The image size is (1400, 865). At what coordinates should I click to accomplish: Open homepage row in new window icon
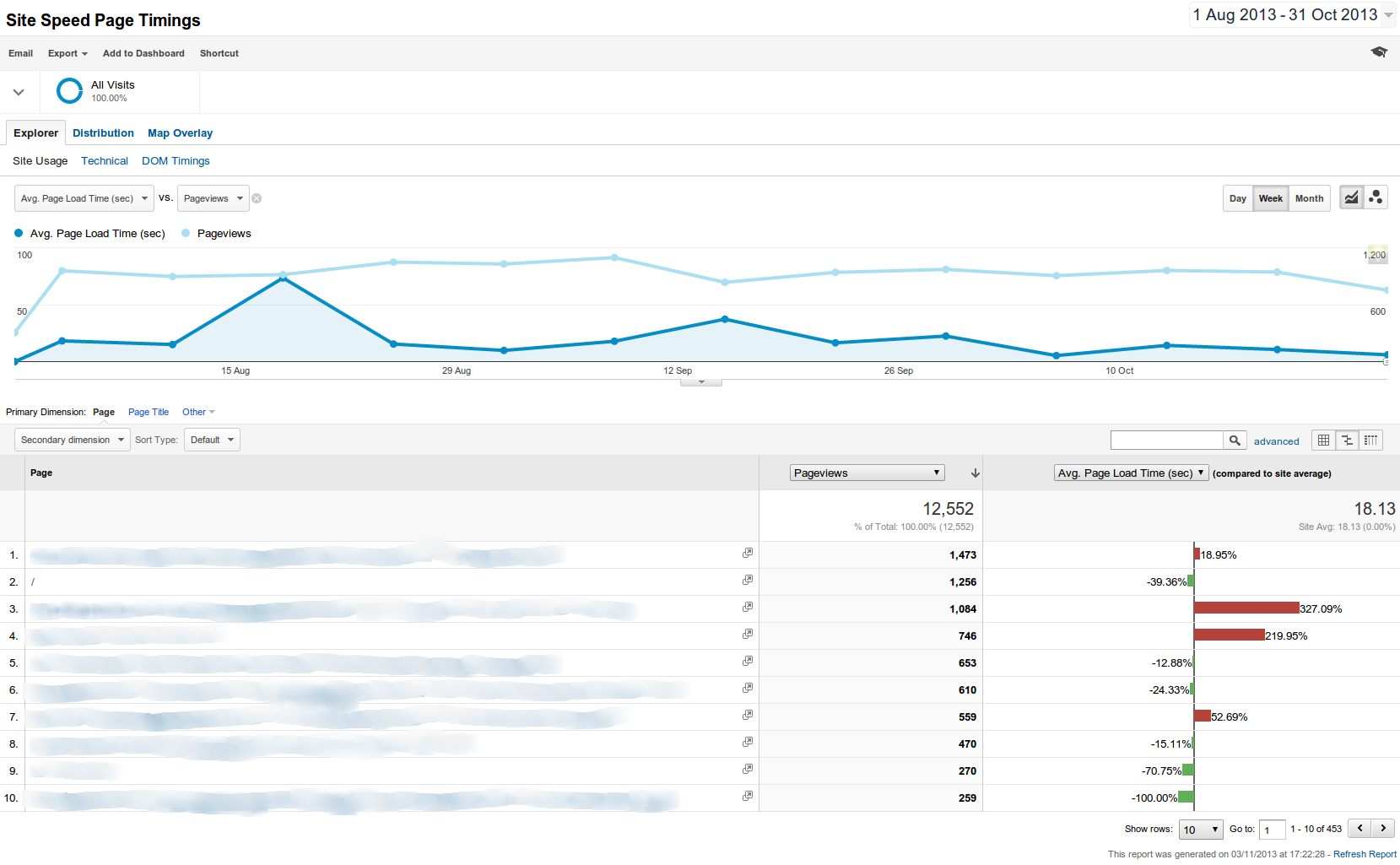pos(747,580)
